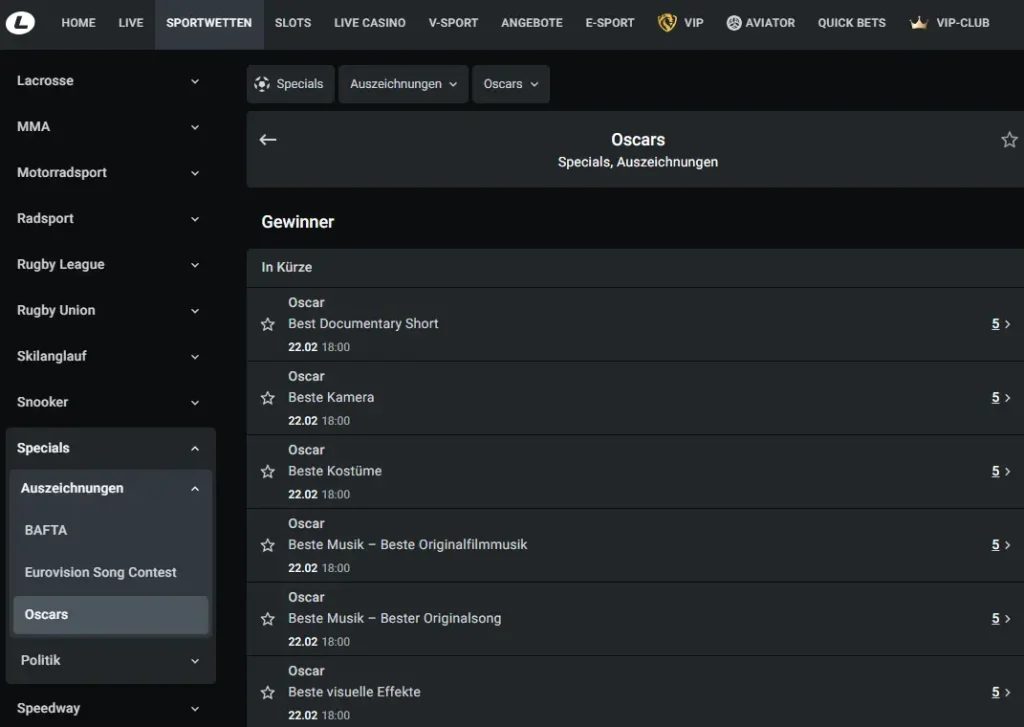Click the back arrow beside Oscars heading
1024x727 pixels.
pyautogui.click(x=268, y=140)
